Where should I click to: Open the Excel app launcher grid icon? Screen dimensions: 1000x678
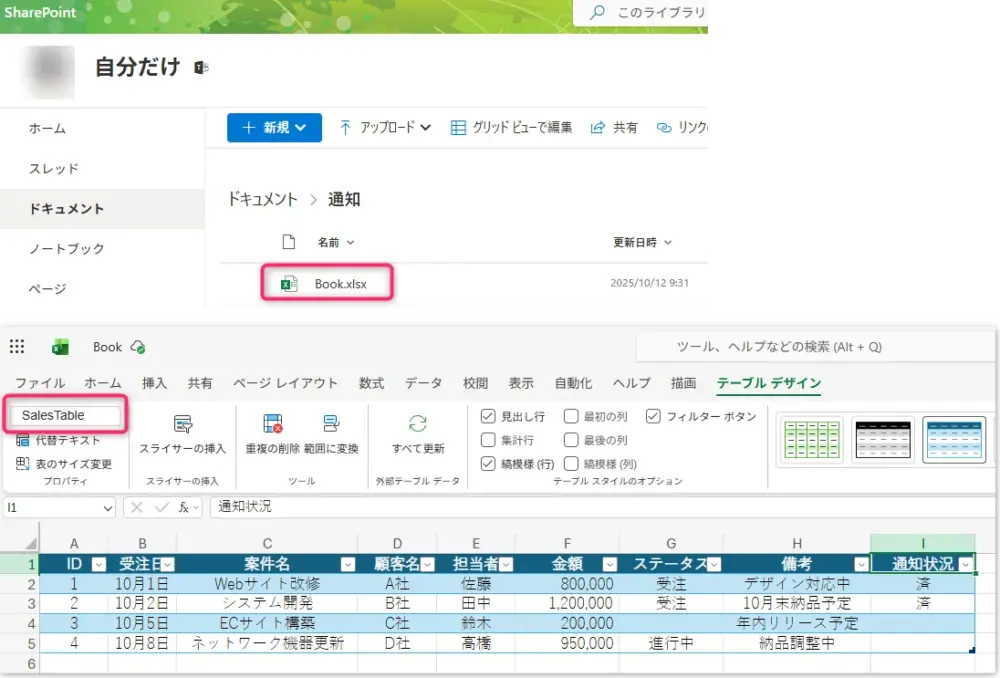17,347
